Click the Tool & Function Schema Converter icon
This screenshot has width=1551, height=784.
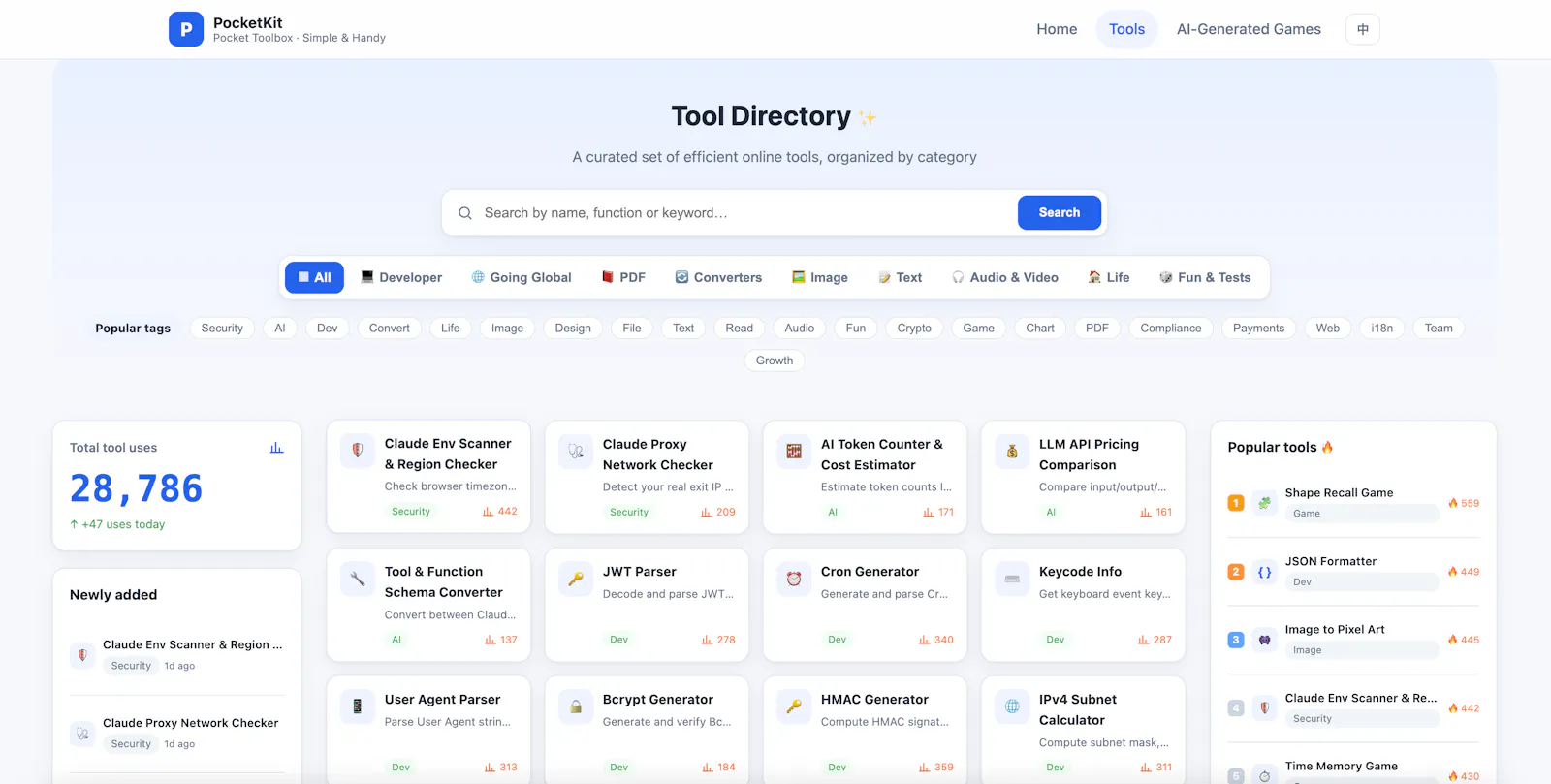coord(358,579)
